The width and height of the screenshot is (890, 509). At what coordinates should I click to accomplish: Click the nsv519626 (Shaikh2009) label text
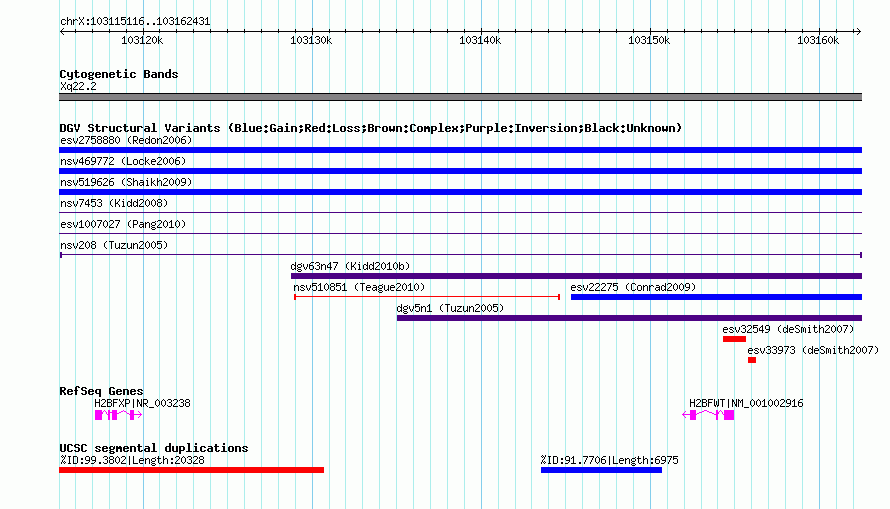coord(126,182)
